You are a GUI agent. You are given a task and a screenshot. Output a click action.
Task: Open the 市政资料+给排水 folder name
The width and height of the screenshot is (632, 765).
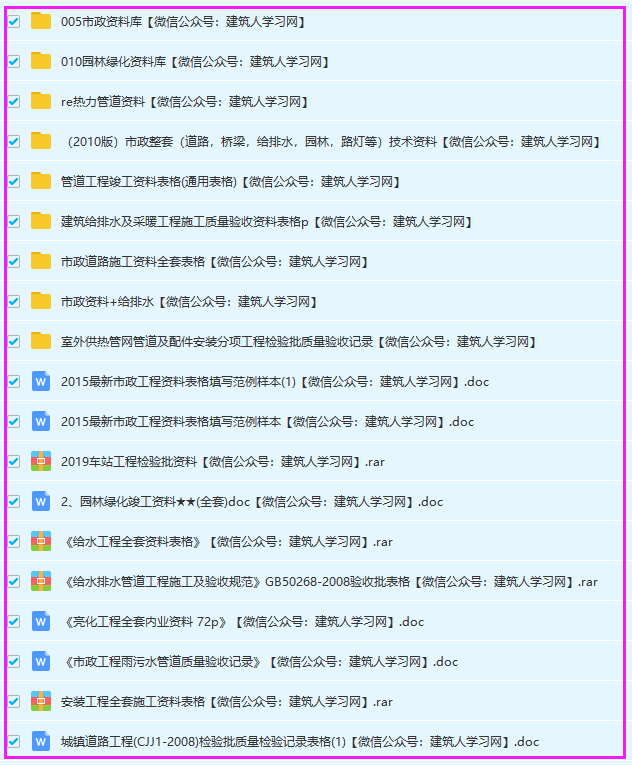pos(189,302)
